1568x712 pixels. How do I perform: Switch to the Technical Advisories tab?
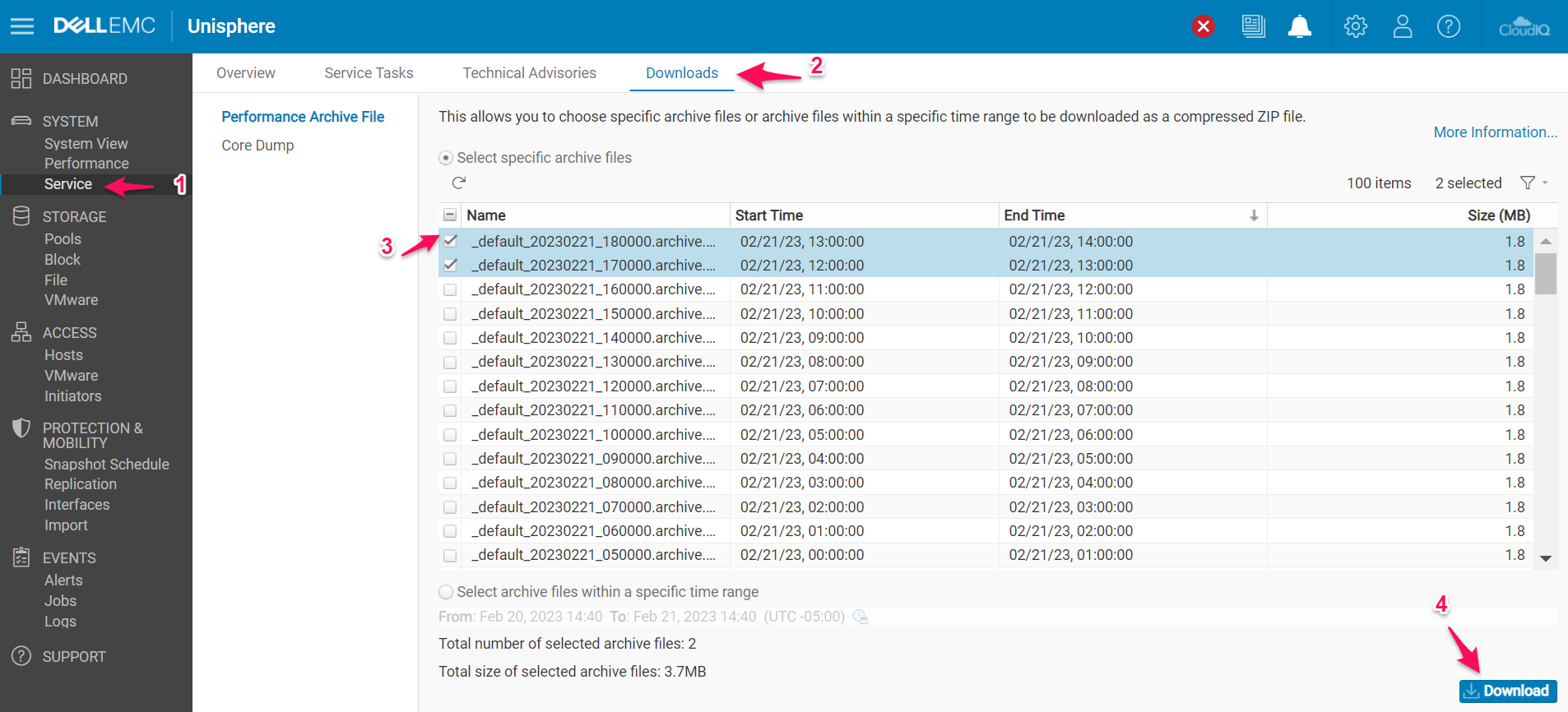[x=529, y=73]
